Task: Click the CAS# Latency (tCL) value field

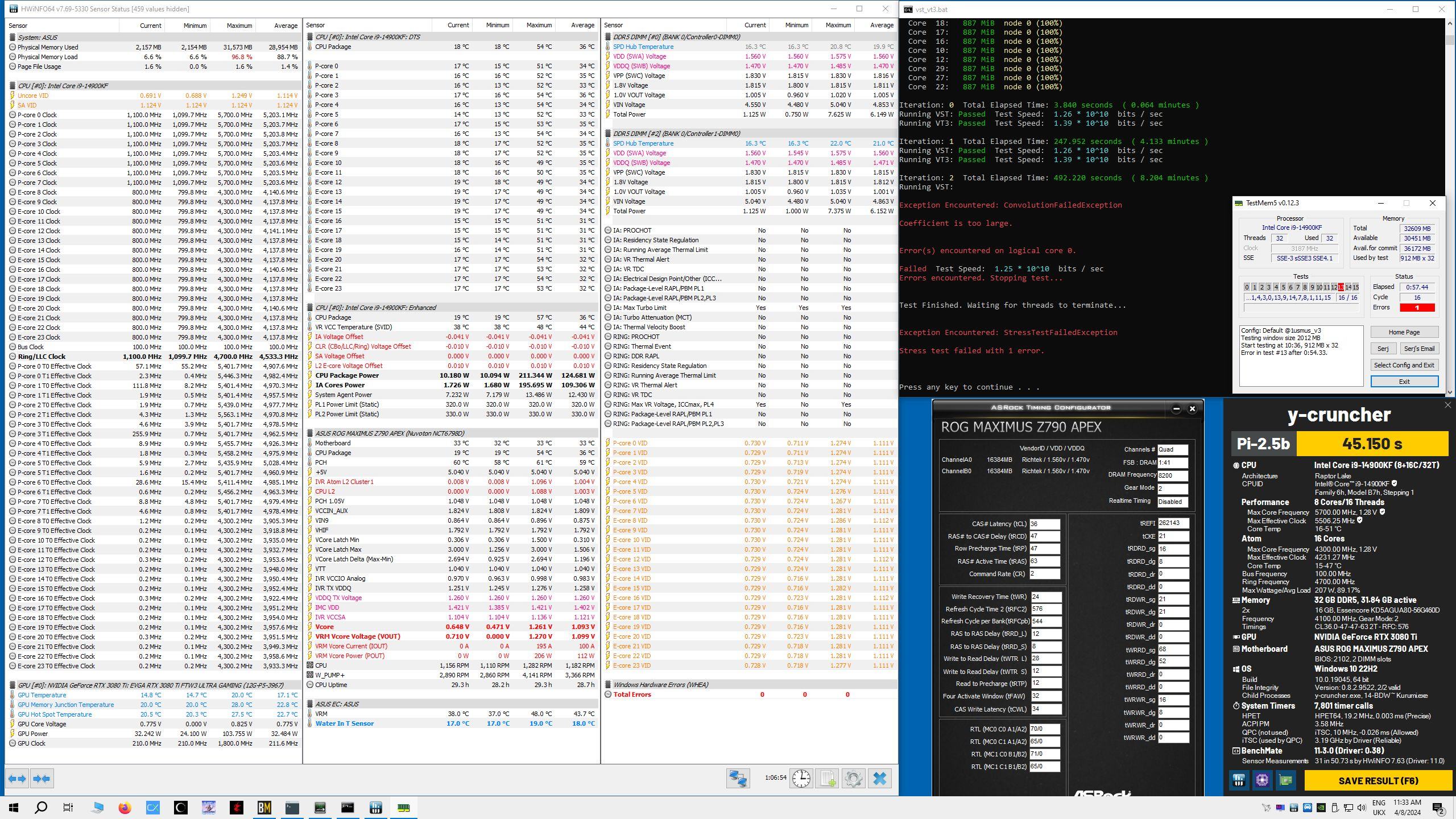Action: (1044, 524)
